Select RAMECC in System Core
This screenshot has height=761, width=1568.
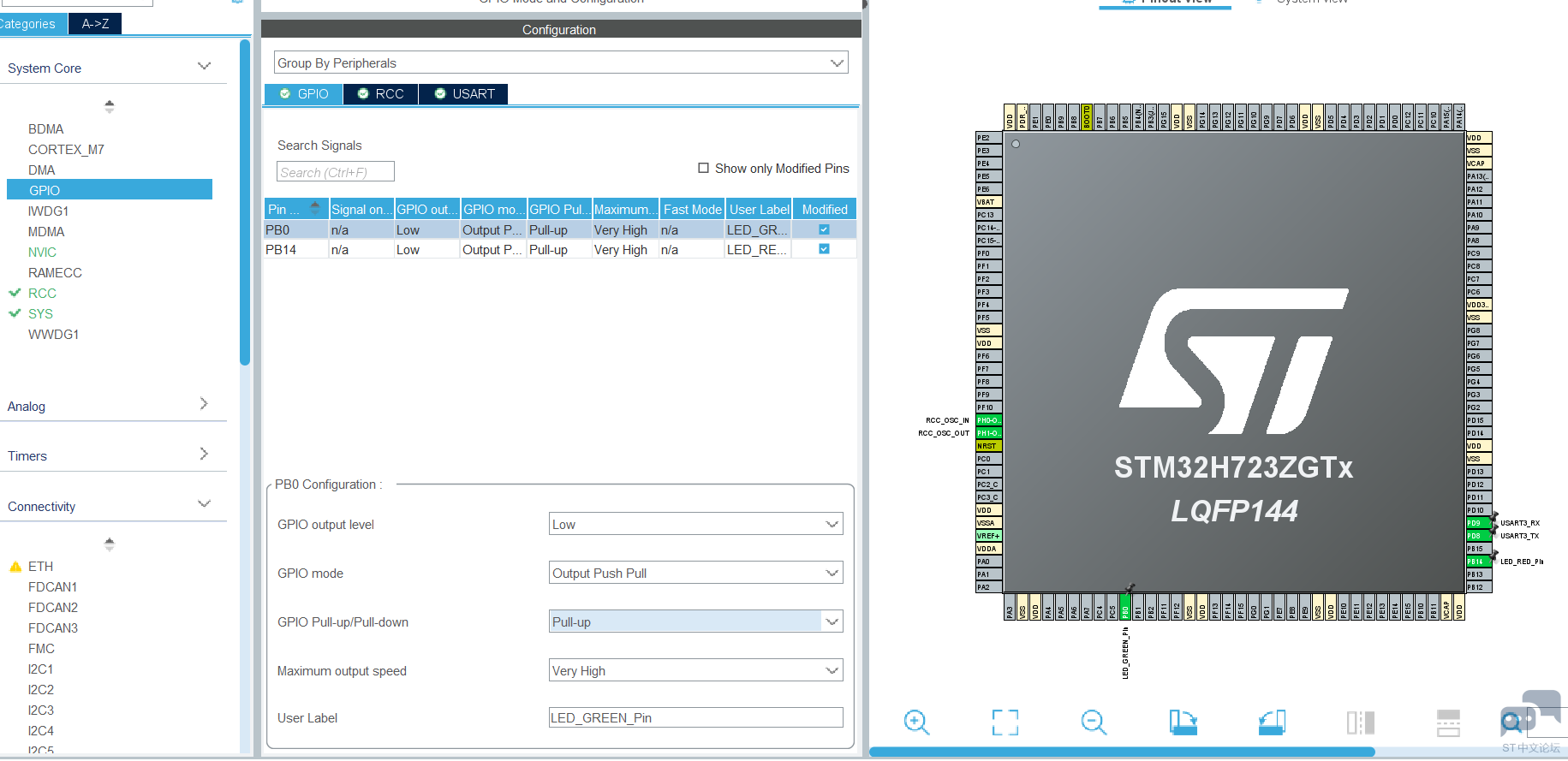(x=55, y=273)
